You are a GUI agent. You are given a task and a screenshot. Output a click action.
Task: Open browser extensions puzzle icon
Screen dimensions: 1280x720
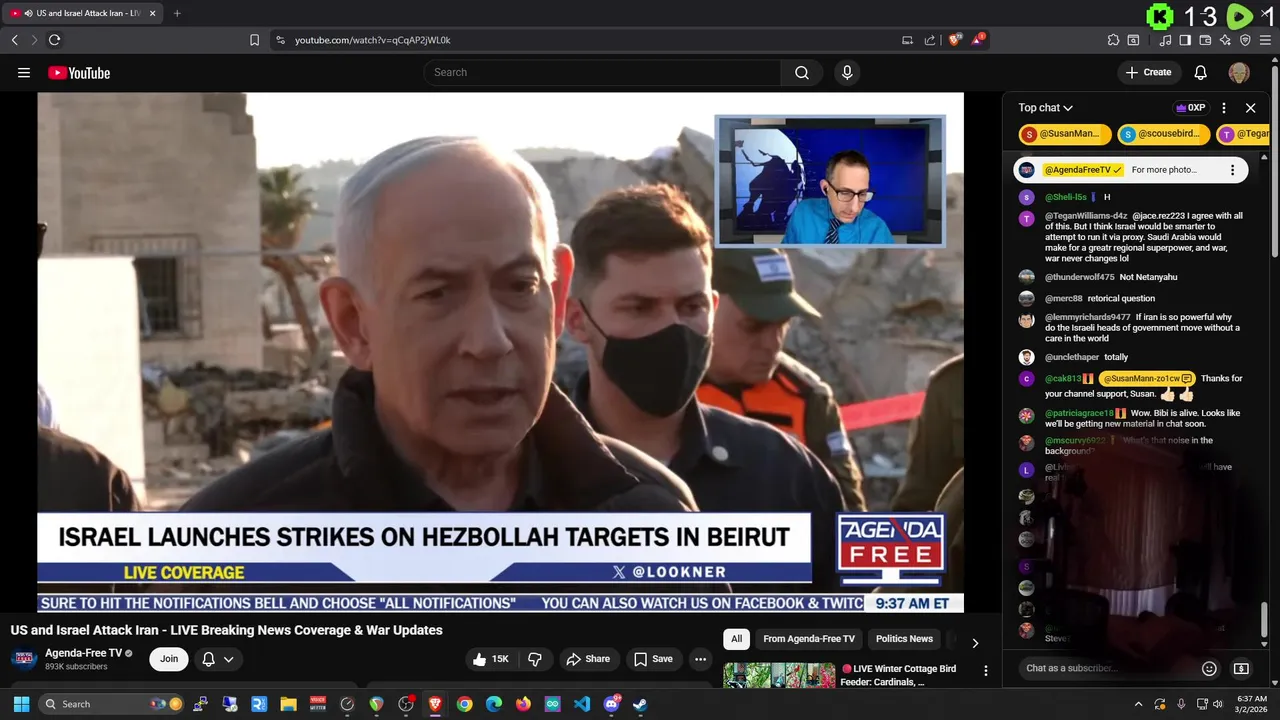tap(1113, 40)
